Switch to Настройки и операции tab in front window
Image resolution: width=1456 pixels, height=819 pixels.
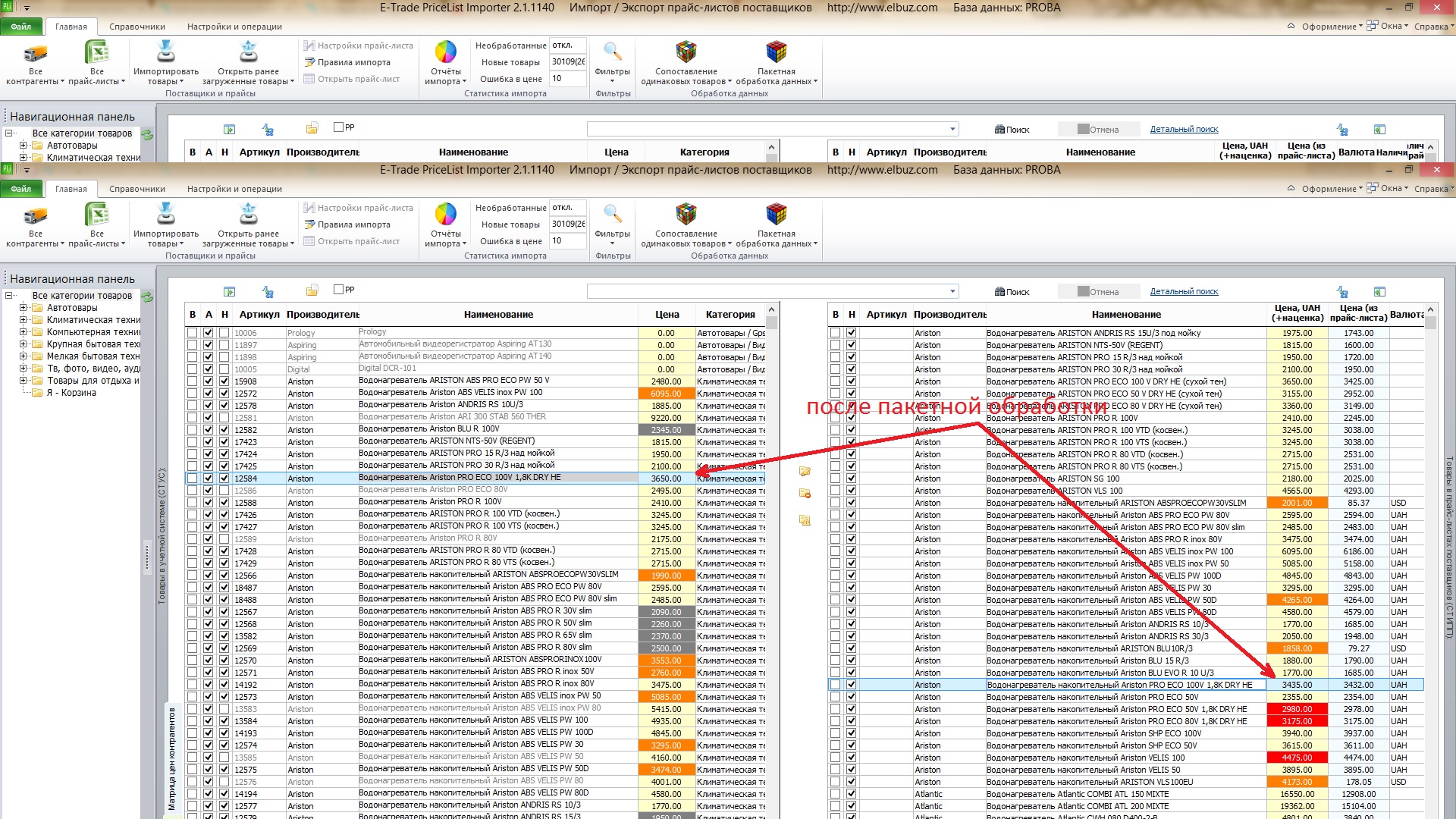(234, 189)
